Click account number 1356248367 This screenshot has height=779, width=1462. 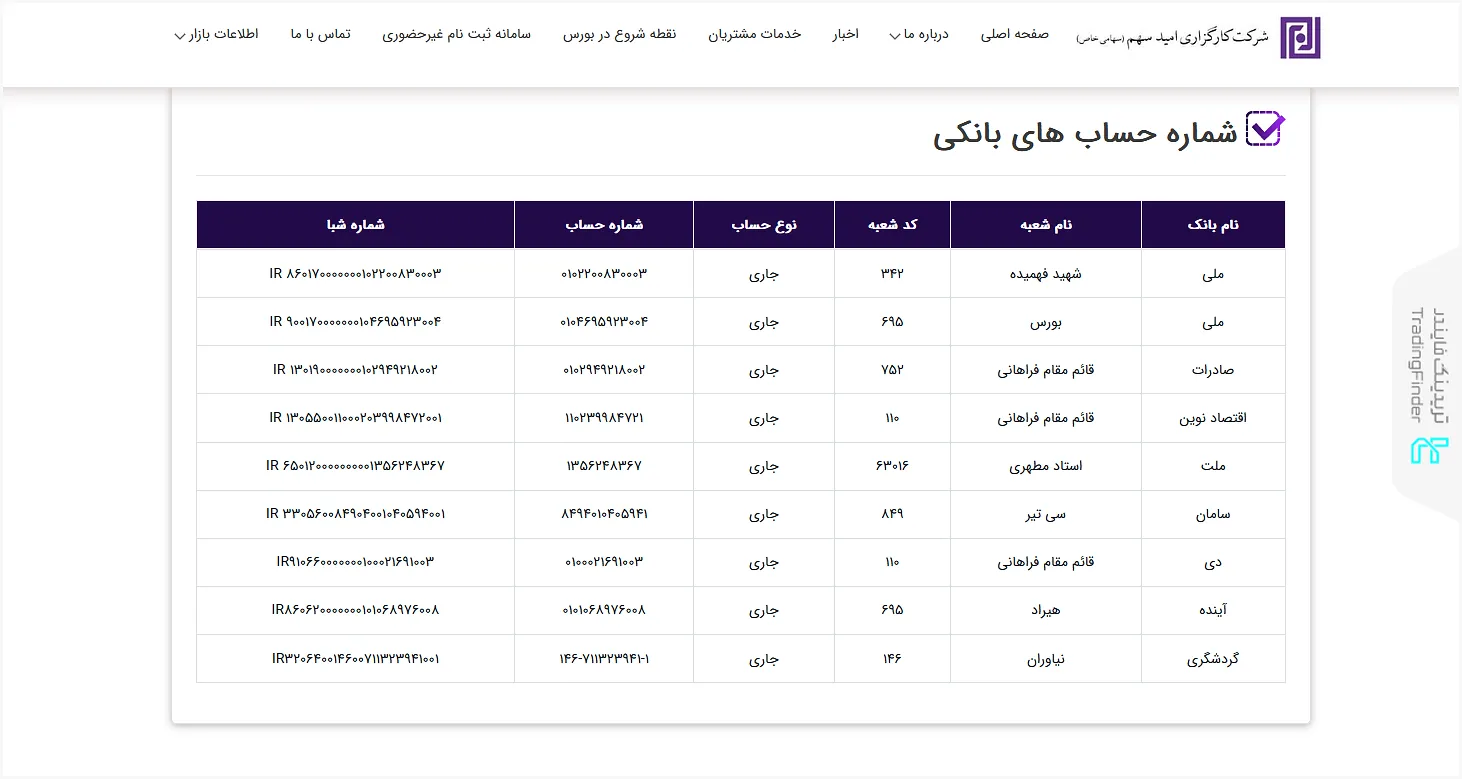tap(604, 466)
